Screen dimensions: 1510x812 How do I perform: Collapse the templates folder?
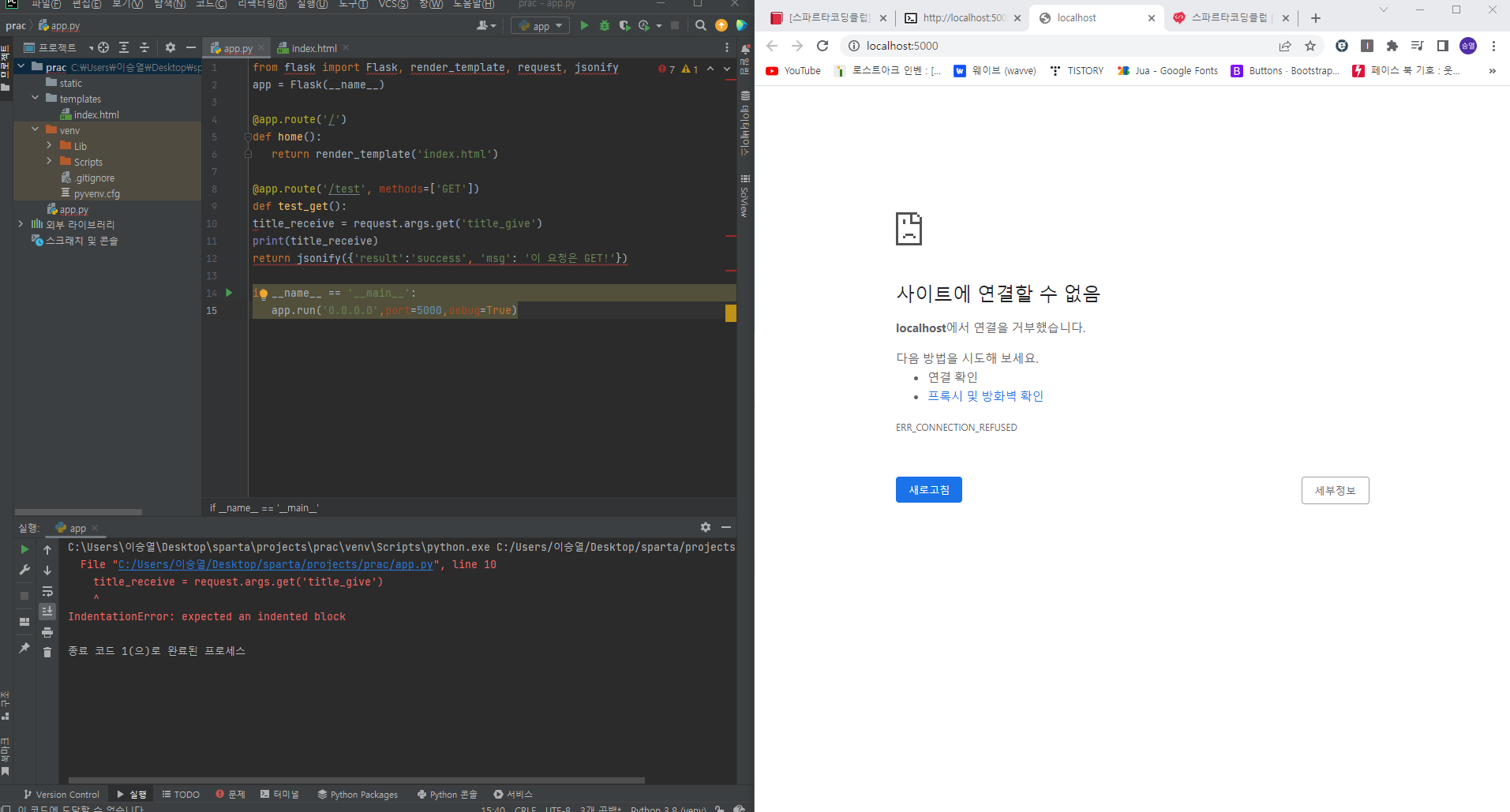[x=35, y=98]
